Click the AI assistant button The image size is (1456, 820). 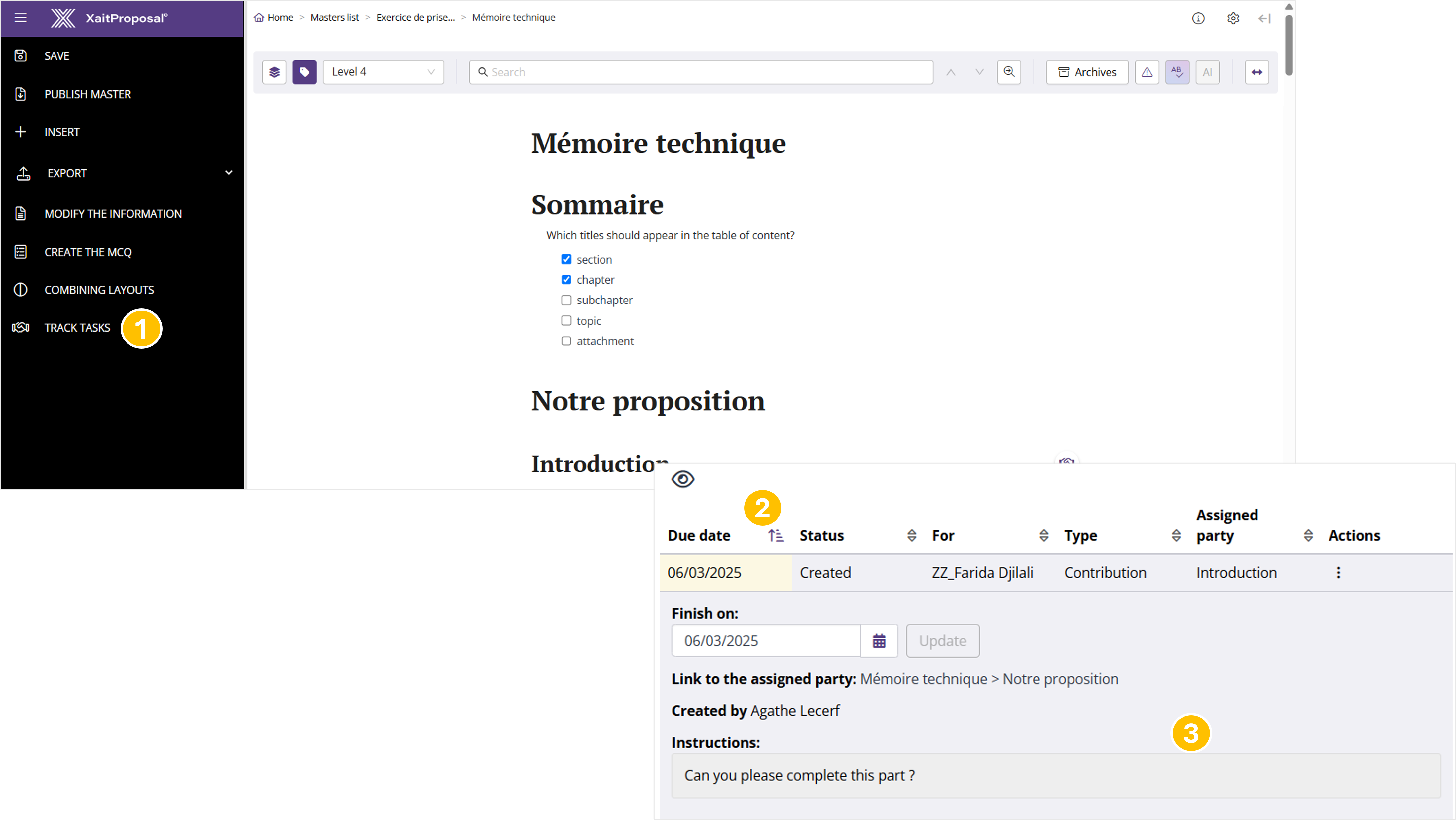(x=1207, y=72)
